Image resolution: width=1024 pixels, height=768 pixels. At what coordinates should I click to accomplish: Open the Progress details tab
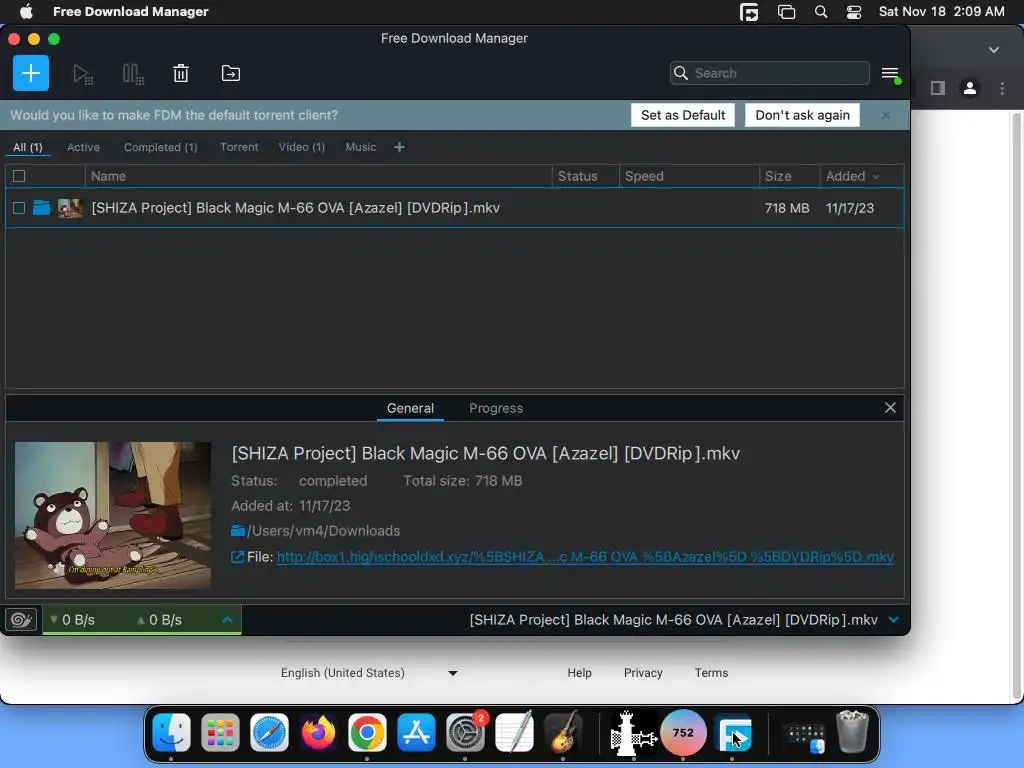pos(496,408)
